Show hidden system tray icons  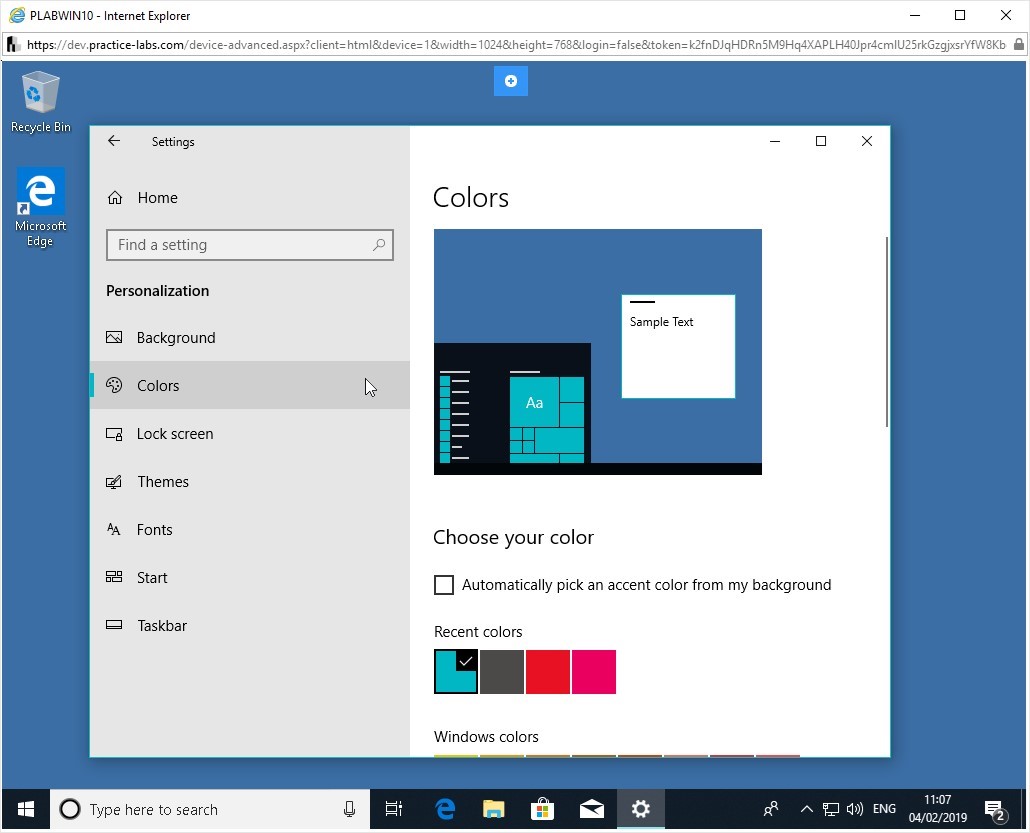point(807,809)
